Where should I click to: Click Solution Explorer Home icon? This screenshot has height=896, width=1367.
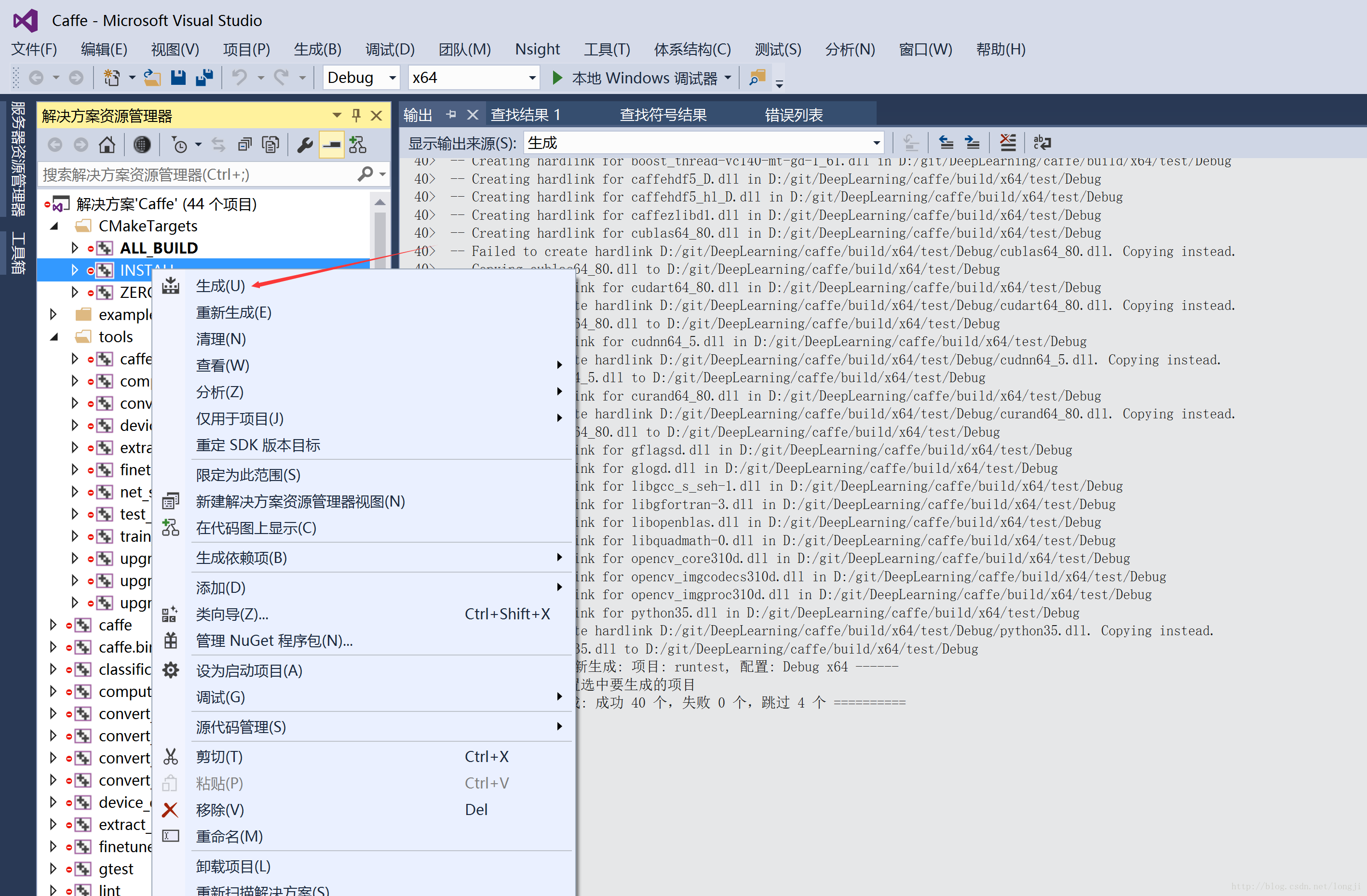coord(107,145)
